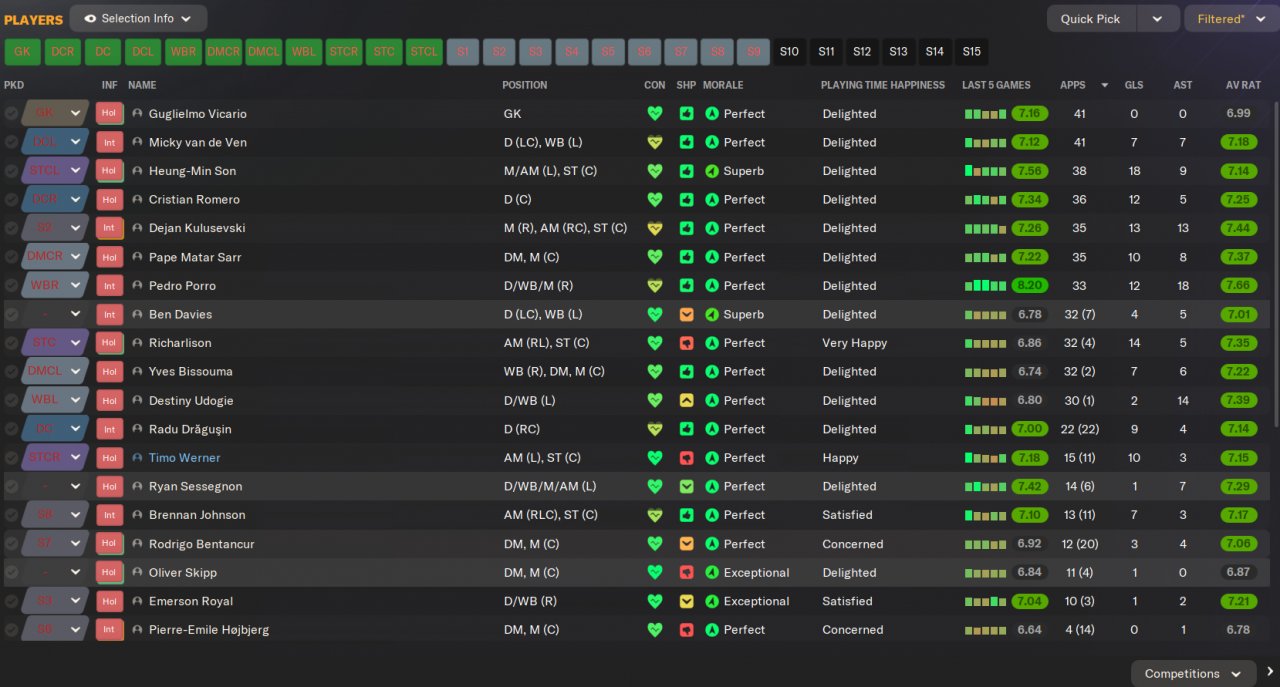Select the S10 substitute slot tab
The width and height of the screenshot is (1280, 687).
coord(789,52)
